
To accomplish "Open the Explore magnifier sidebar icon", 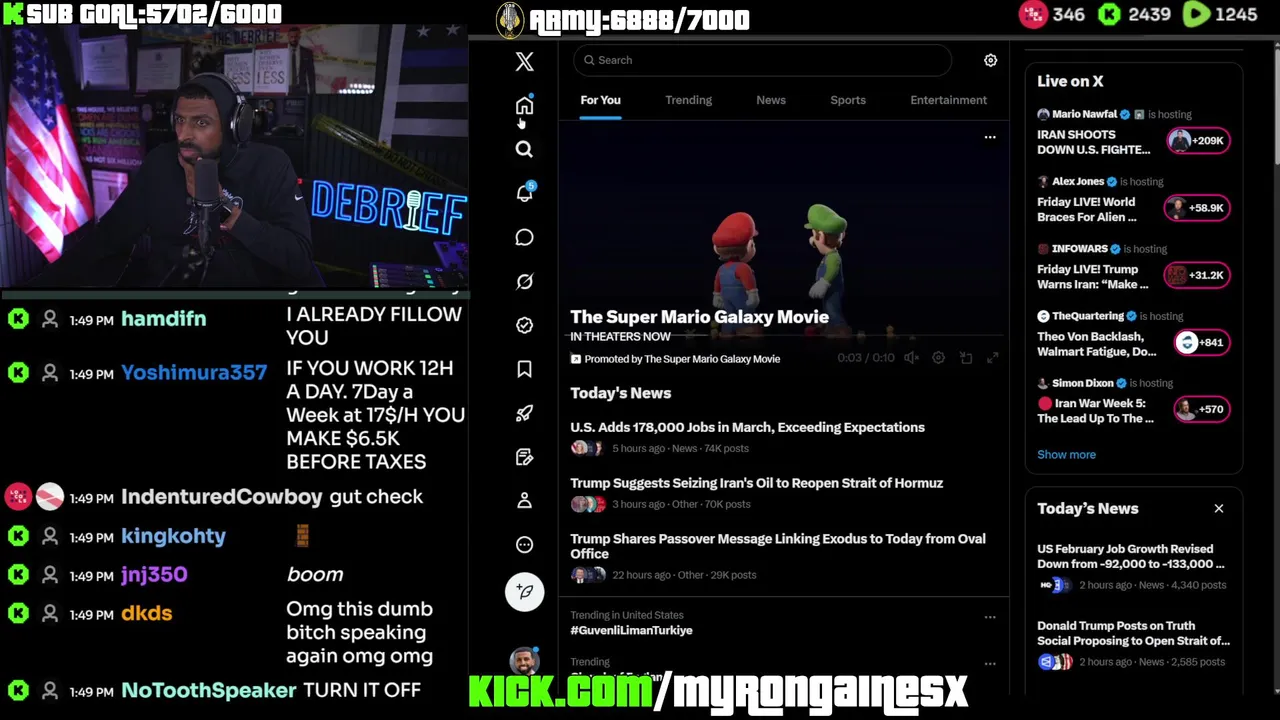I will (524, 149).
